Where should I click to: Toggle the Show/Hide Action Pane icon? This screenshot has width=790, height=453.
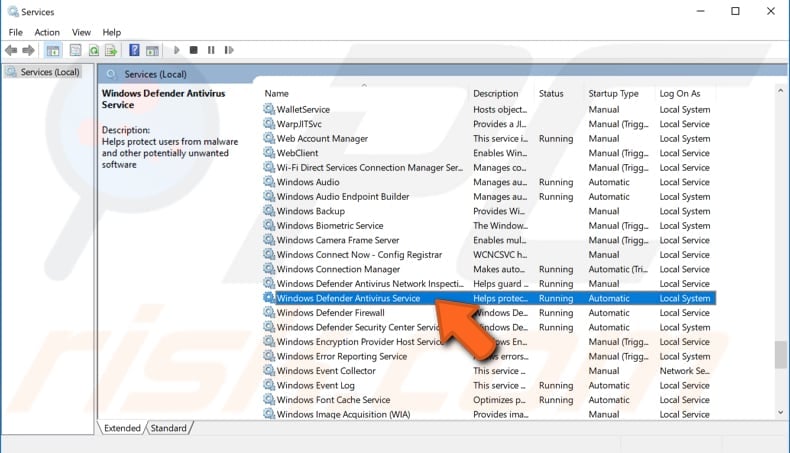(152, 50)
